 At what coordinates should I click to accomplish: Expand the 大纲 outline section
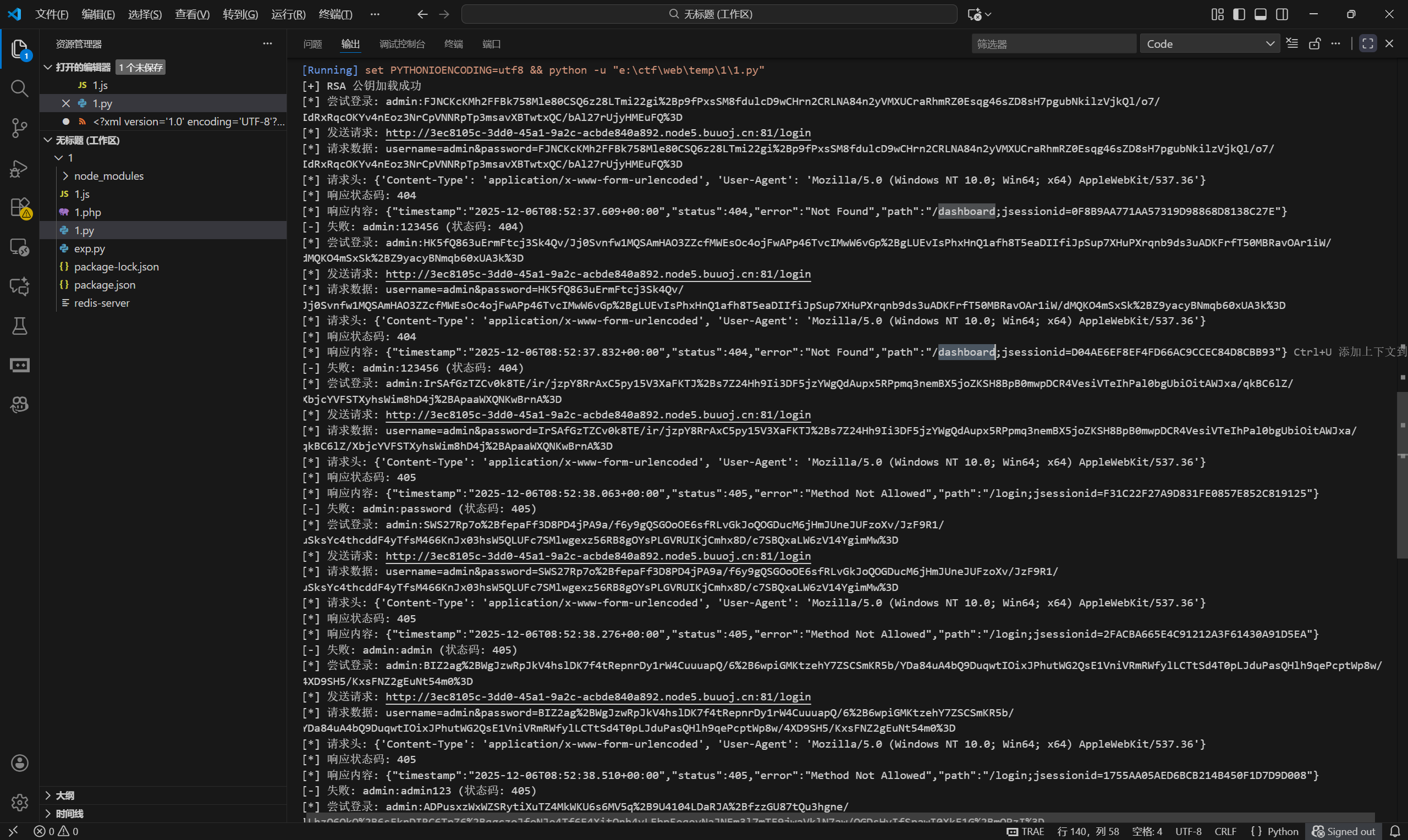coord(64,795)
